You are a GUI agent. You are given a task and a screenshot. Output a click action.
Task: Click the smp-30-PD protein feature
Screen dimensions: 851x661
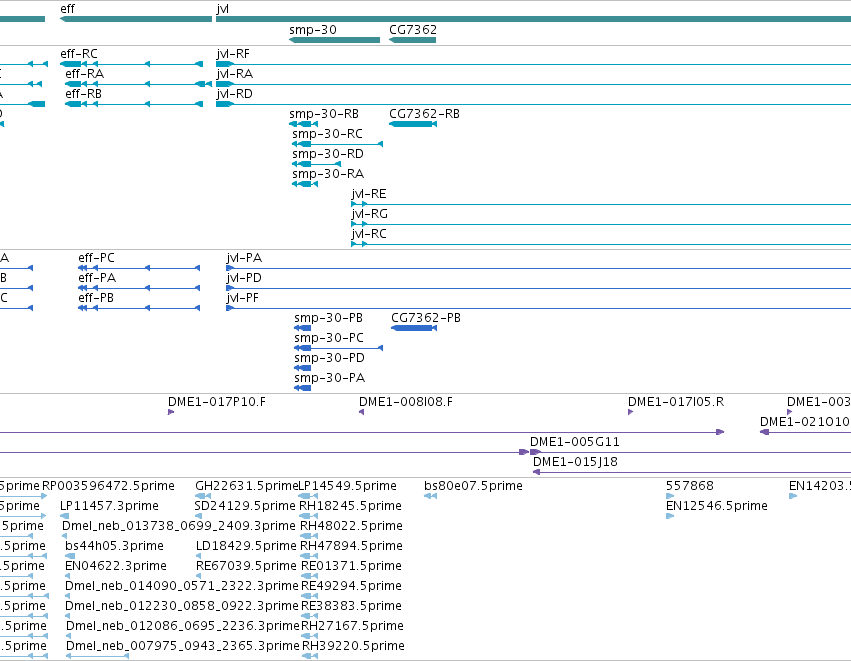[303, 368]
